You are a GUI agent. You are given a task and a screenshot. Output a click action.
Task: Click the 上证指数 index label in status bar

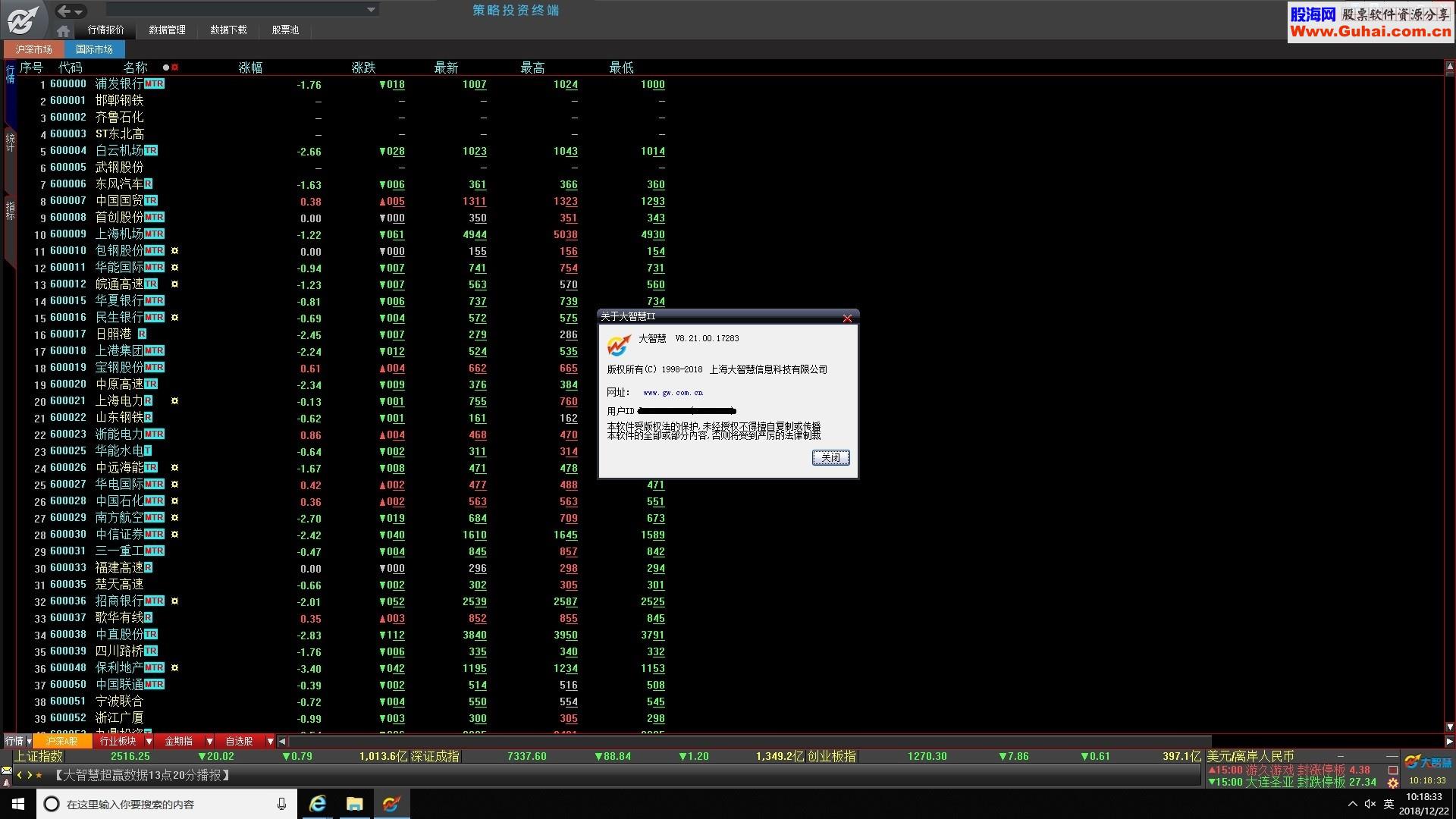pyautogui.click(x=39, y=756)
